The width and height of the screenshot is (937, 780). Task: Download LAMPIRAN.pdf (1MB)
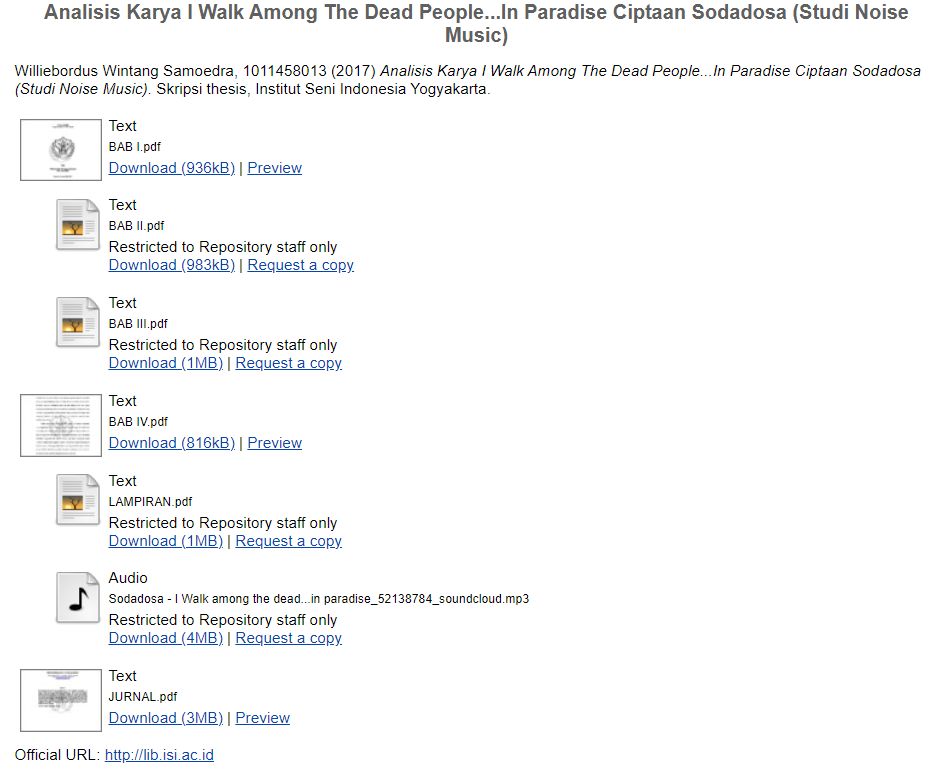tap(166, 541)
